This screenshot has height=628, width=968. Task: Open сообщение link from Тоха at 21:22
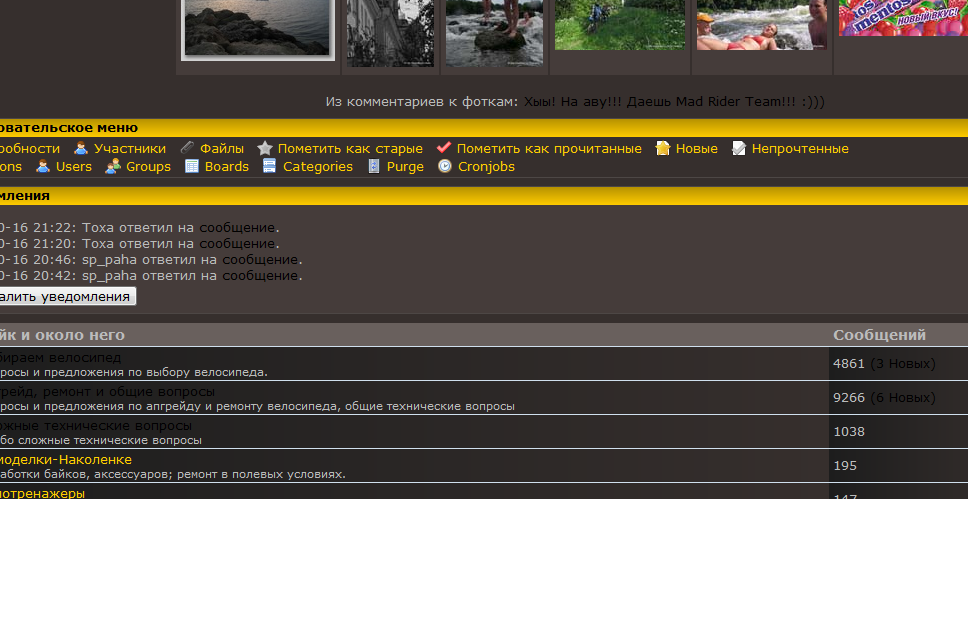tap(237, 228)
